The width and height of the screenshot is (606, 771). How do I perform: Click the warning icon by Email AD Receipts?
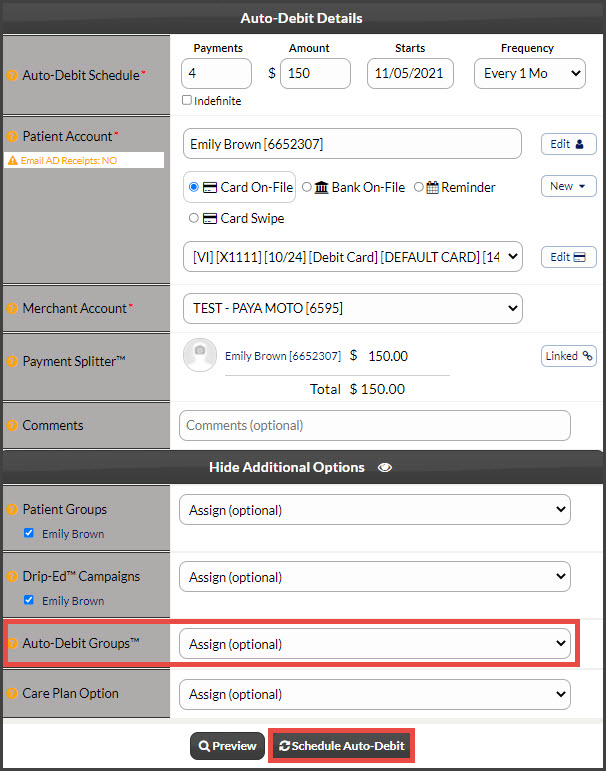[13, 160]
